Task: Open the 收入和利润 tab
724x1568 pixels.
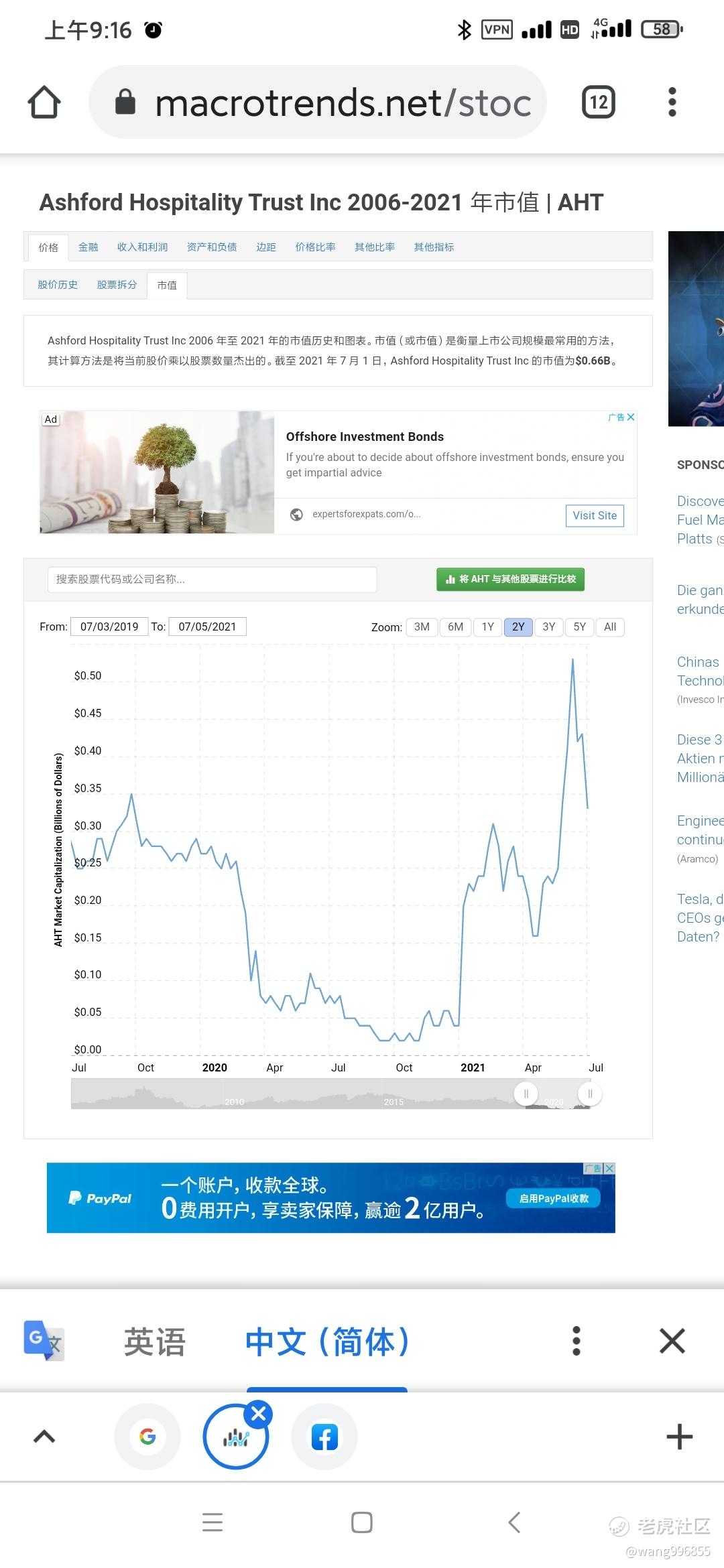Action: point(142,247)
